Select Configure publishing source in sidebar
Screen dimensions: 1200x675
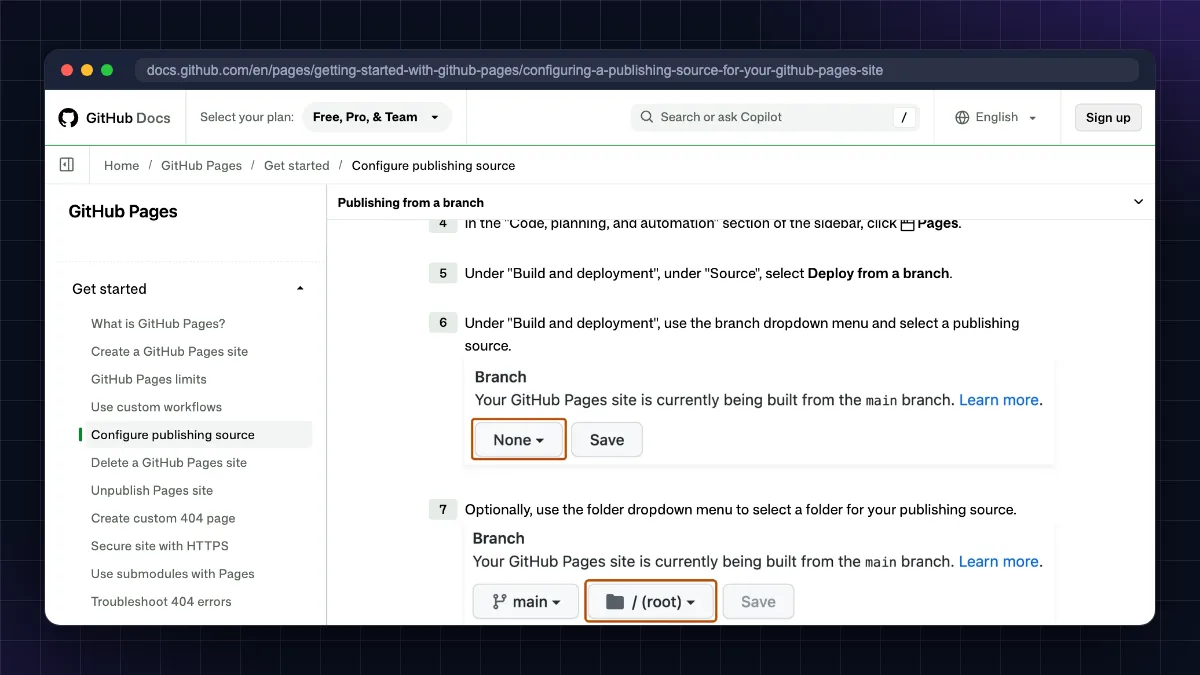click(x=195, y=435)
